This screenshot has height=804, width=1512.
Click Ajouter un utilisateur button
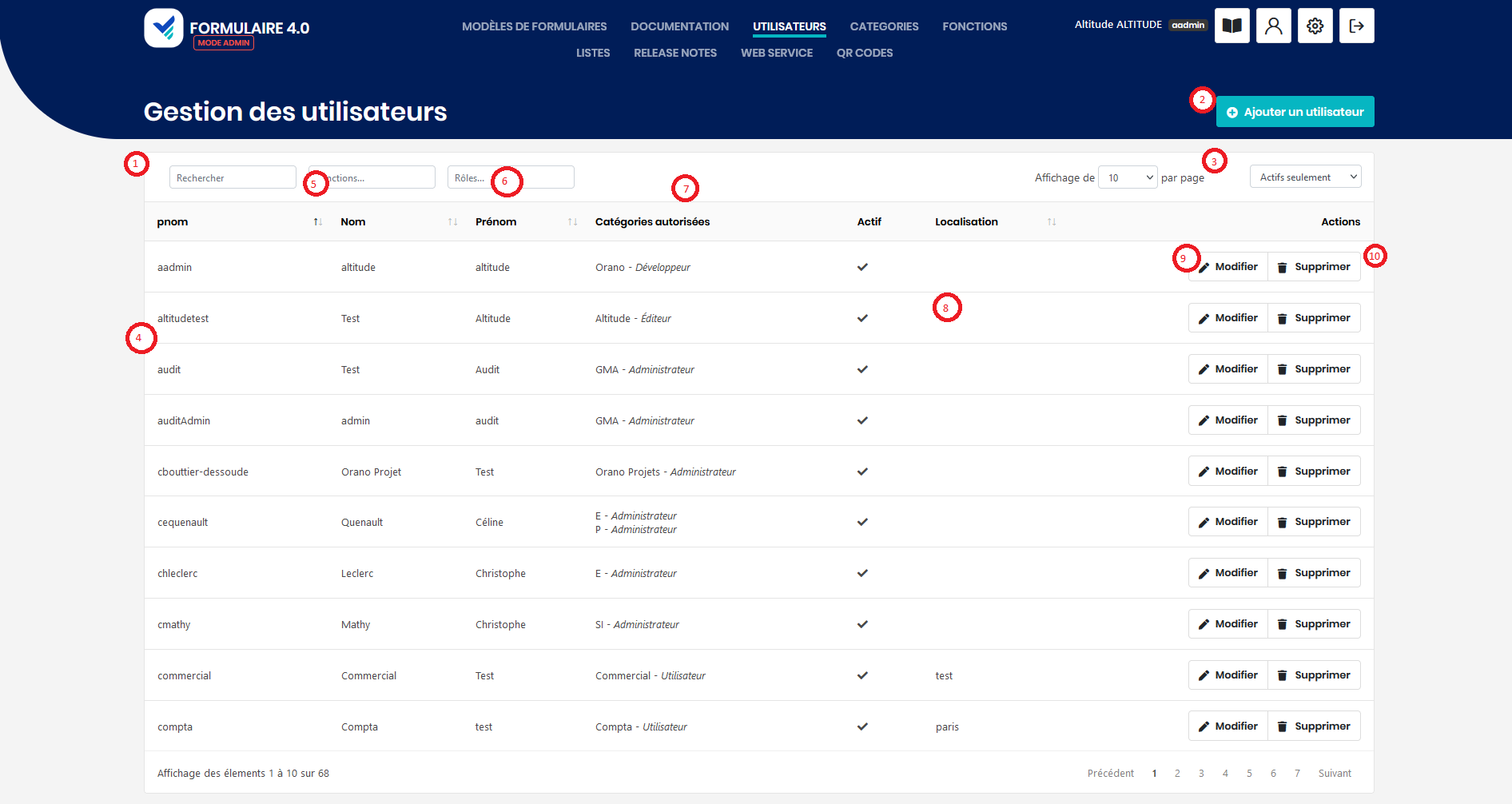1295,112
